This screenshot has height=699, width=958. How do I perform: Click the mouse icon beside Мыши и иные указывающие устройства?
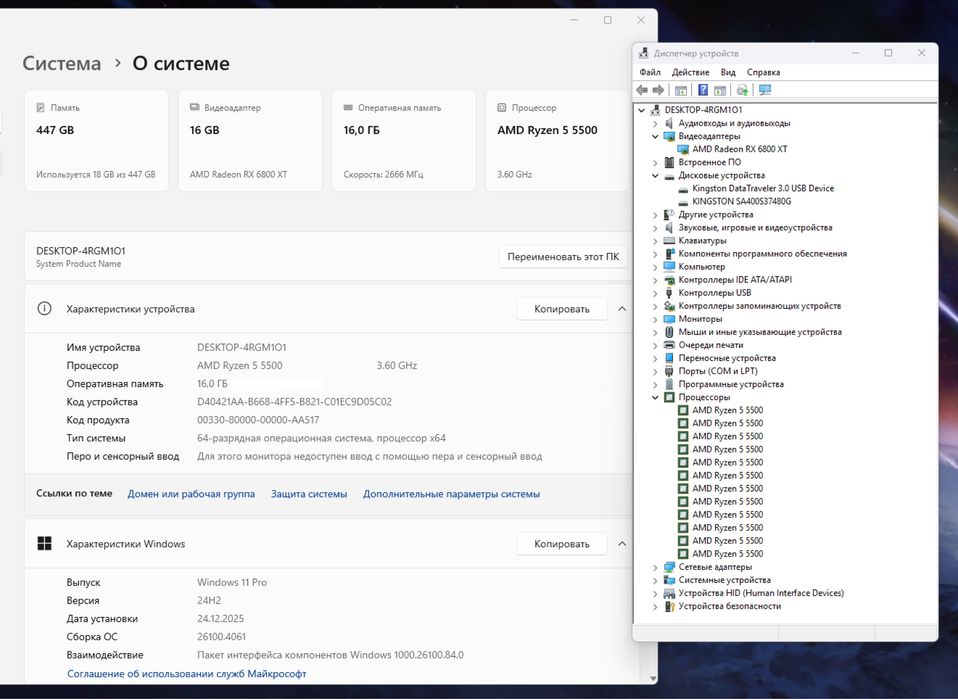coord(669,332)
